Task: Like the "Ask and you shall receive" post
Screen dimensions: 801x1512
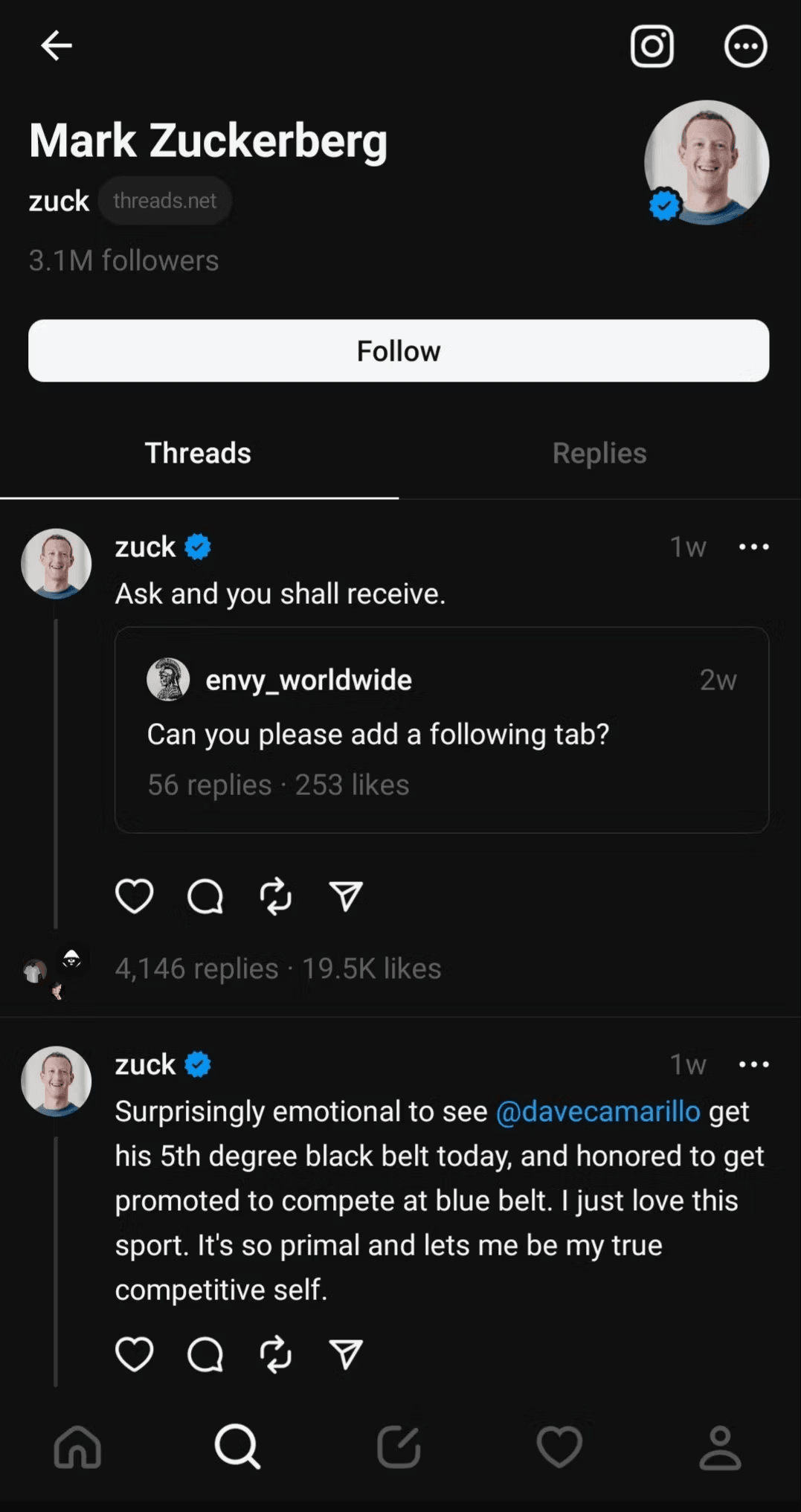Action: click(x=135, y=895)
